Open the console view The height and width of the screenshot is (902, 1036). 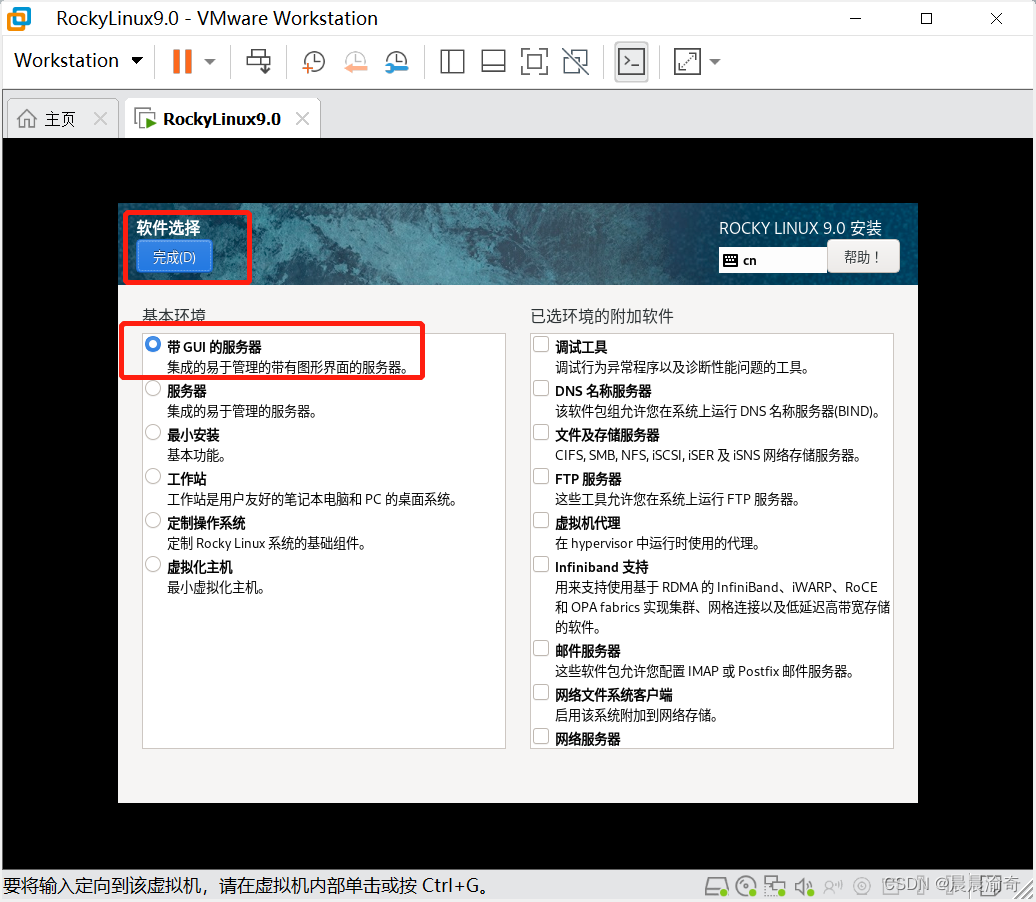tap(631, 62)
